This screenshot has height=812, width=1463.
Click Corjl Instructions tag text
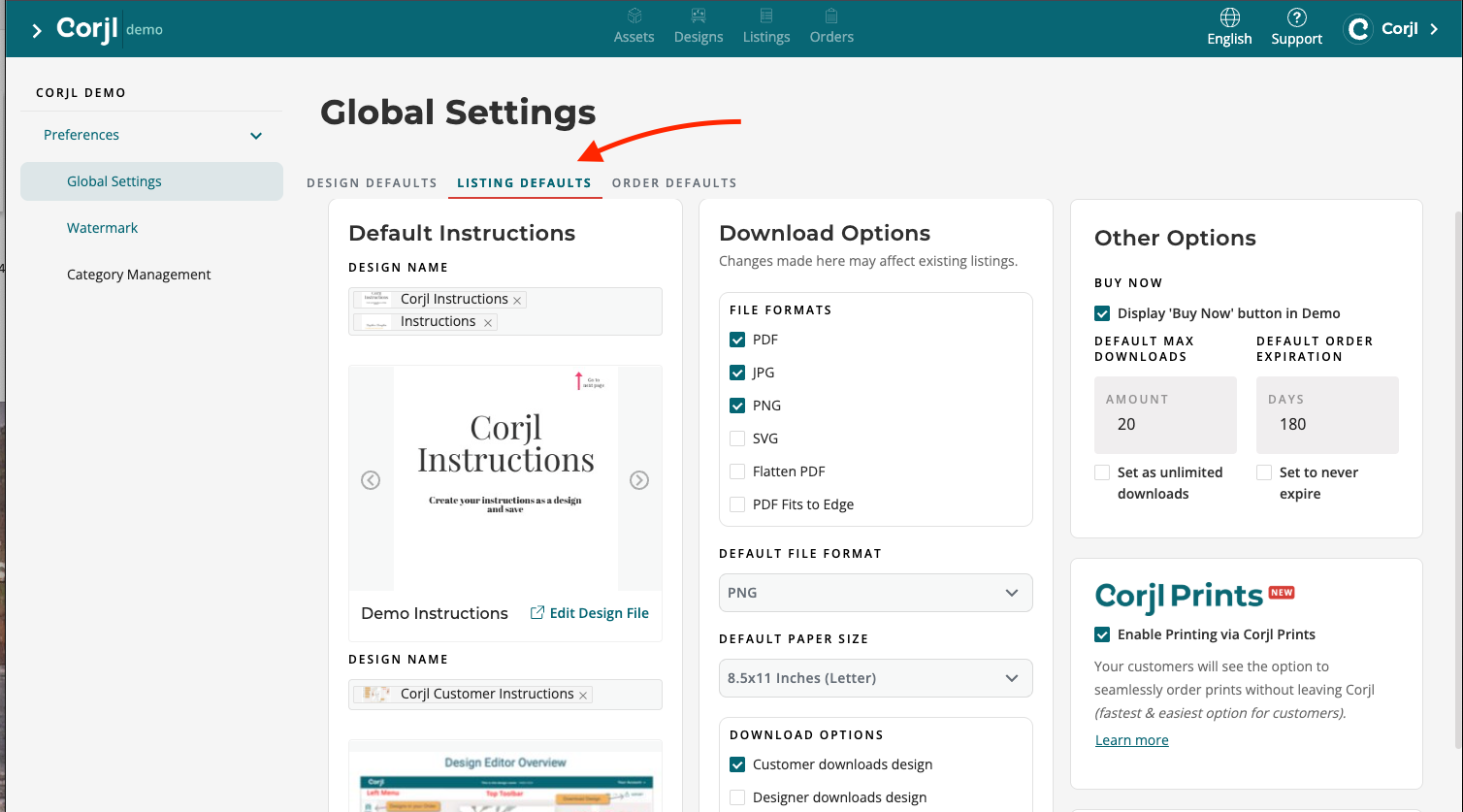(x=454, y=299)
